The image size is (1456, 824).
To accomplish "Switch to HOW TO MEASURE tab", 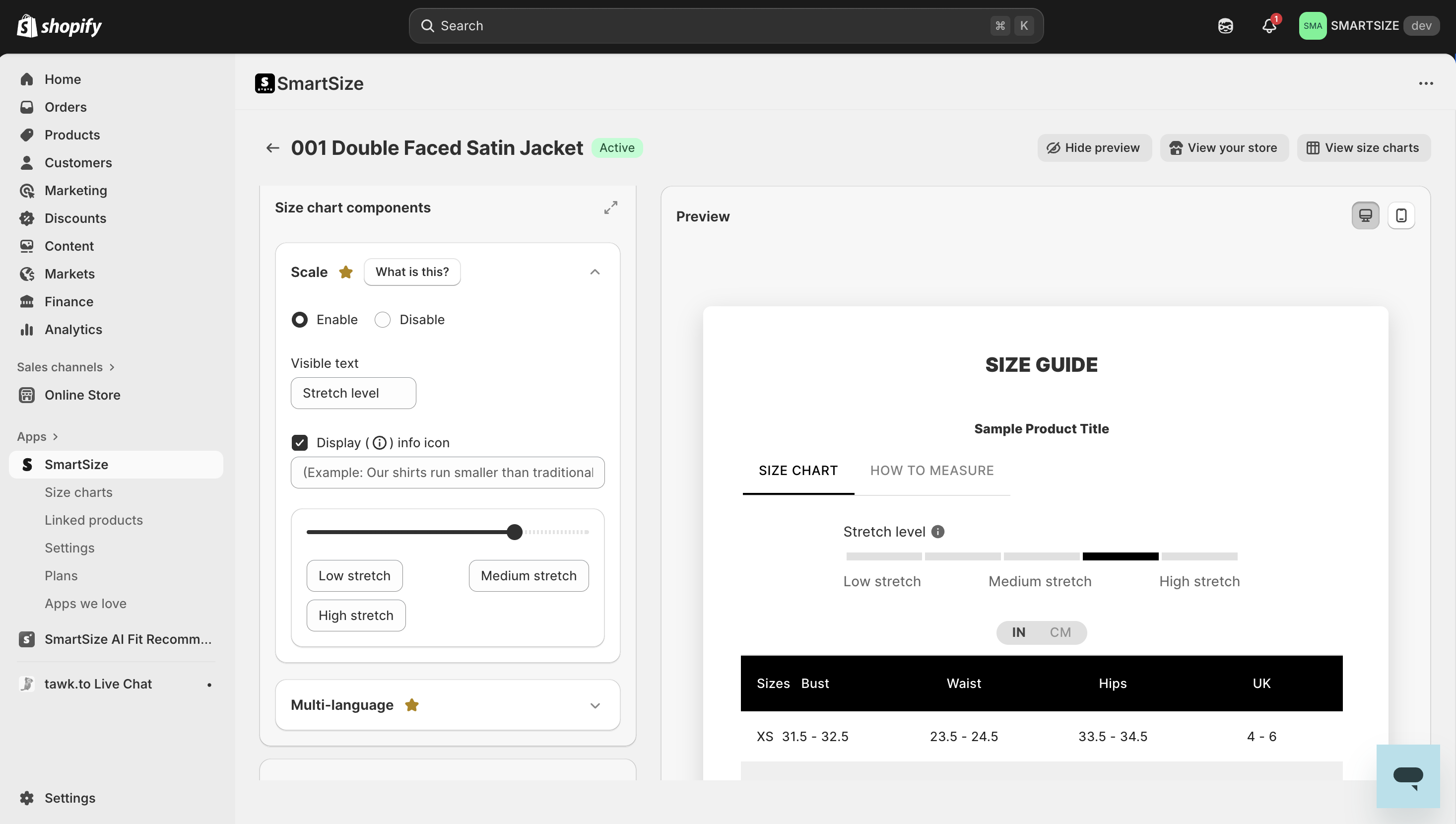I will (931, 470).
